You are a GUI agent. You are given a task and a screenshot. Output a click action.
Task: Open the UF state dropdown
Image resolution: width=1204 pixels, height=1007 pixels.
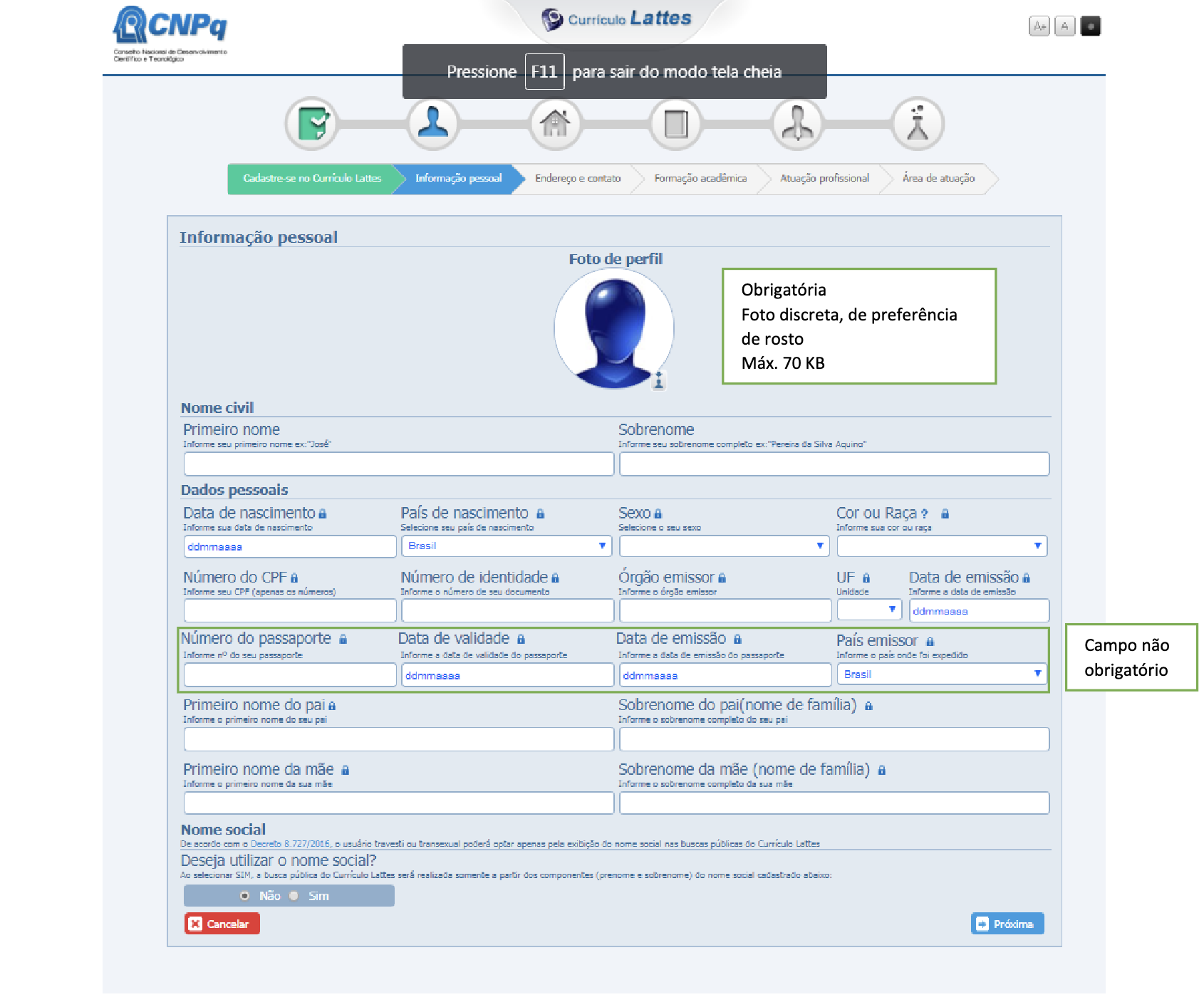coord(869,610)
